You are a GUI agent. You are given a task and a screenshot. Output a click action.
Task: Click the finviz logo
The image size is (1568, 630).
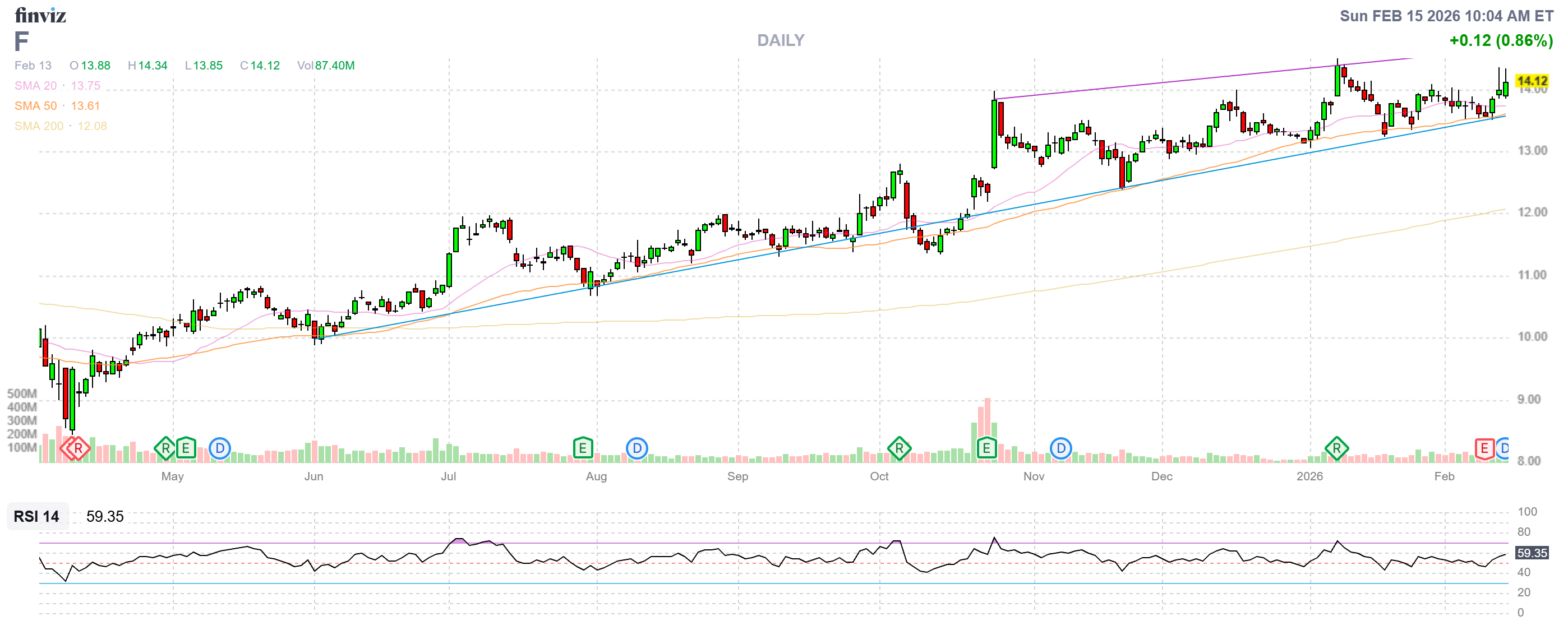(40, 15)
